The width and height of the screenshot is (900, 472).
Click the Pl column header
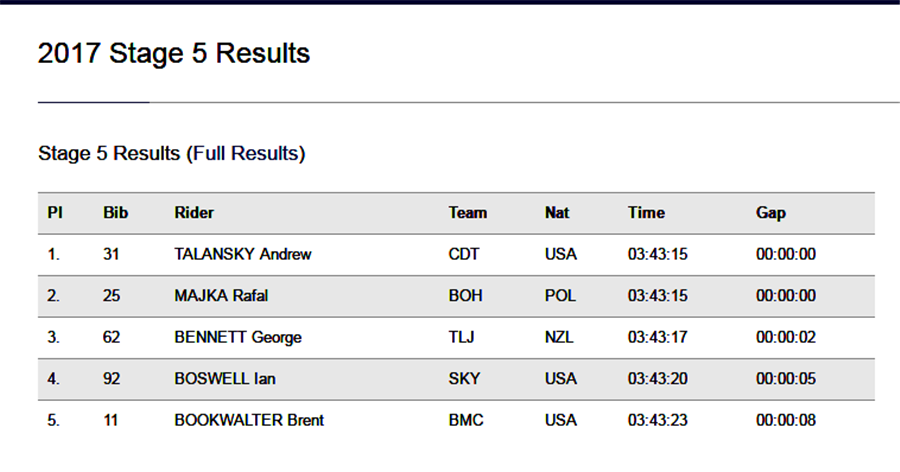55,213
